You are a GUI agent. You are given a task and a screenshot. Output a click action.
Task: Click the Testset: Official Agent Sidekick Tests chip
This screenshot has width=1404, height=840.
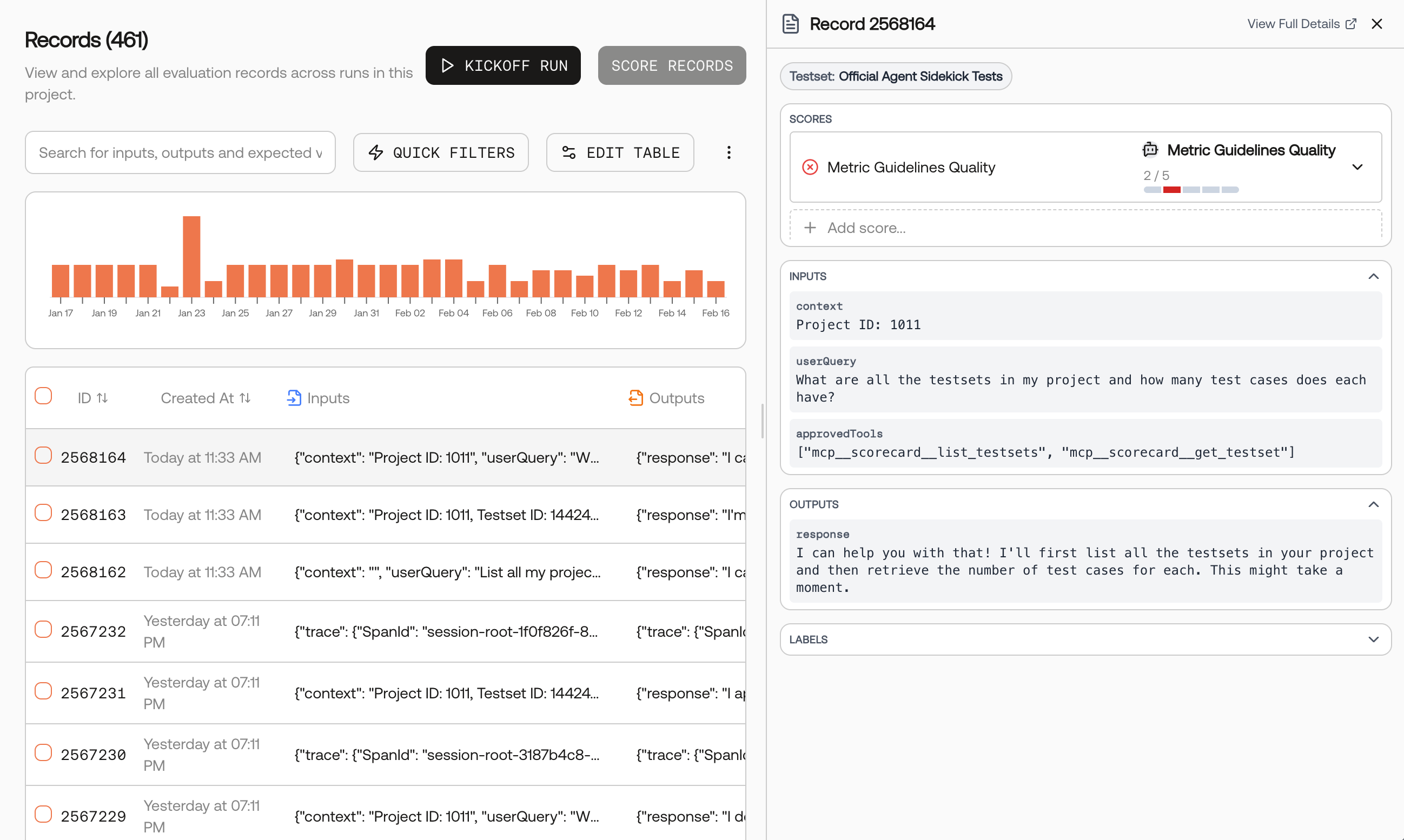click(x=896, y=76)
